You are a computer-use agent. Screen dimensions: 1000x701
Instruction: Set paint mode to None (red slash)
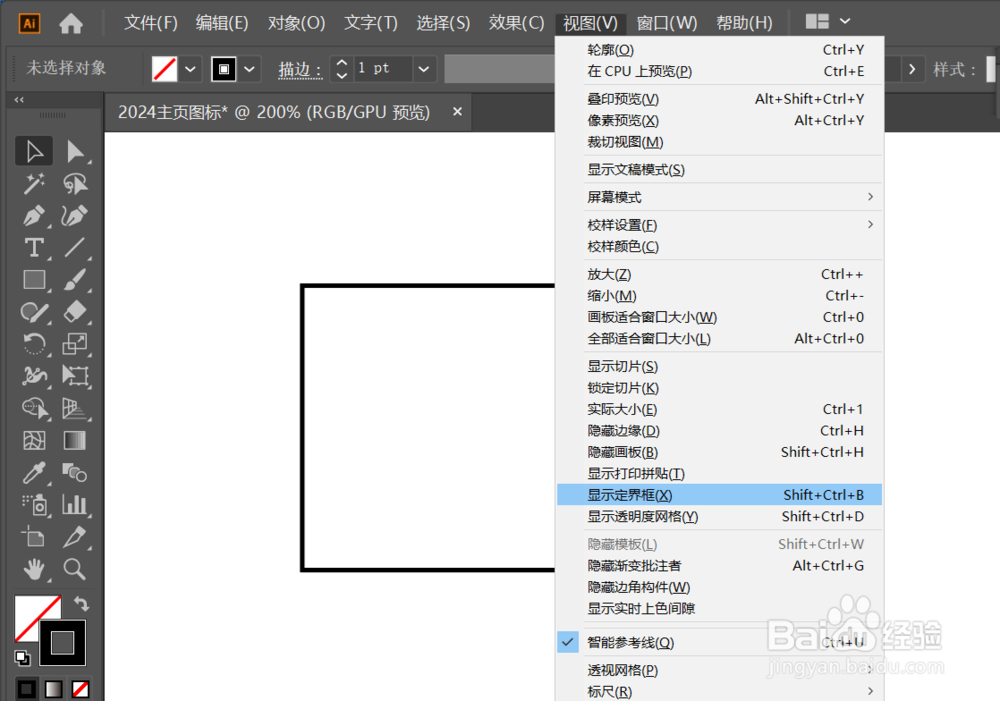click(x=80, y=690)
